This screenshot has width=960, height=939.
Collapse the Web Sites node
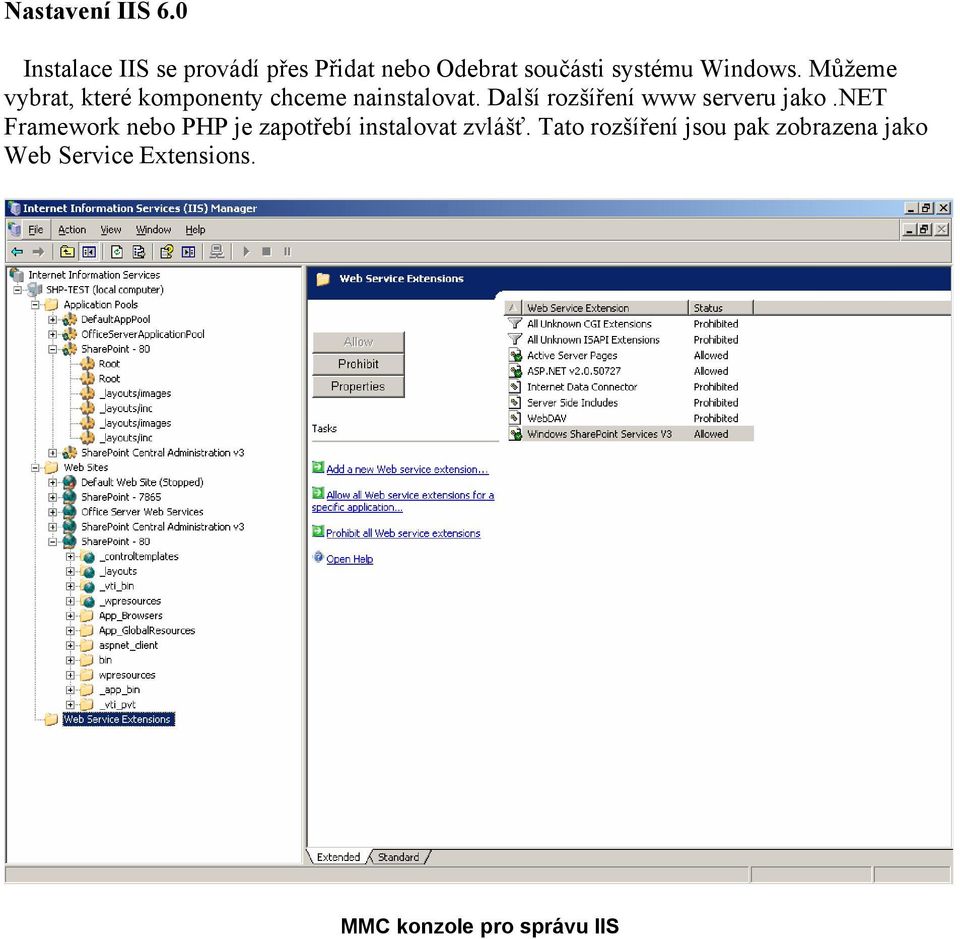[36, 468]
